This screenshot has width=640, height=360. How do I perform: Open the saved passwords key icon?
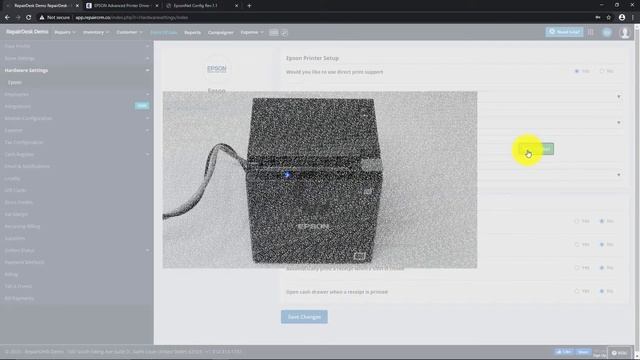pyautogui.click(x=598, y=18)
